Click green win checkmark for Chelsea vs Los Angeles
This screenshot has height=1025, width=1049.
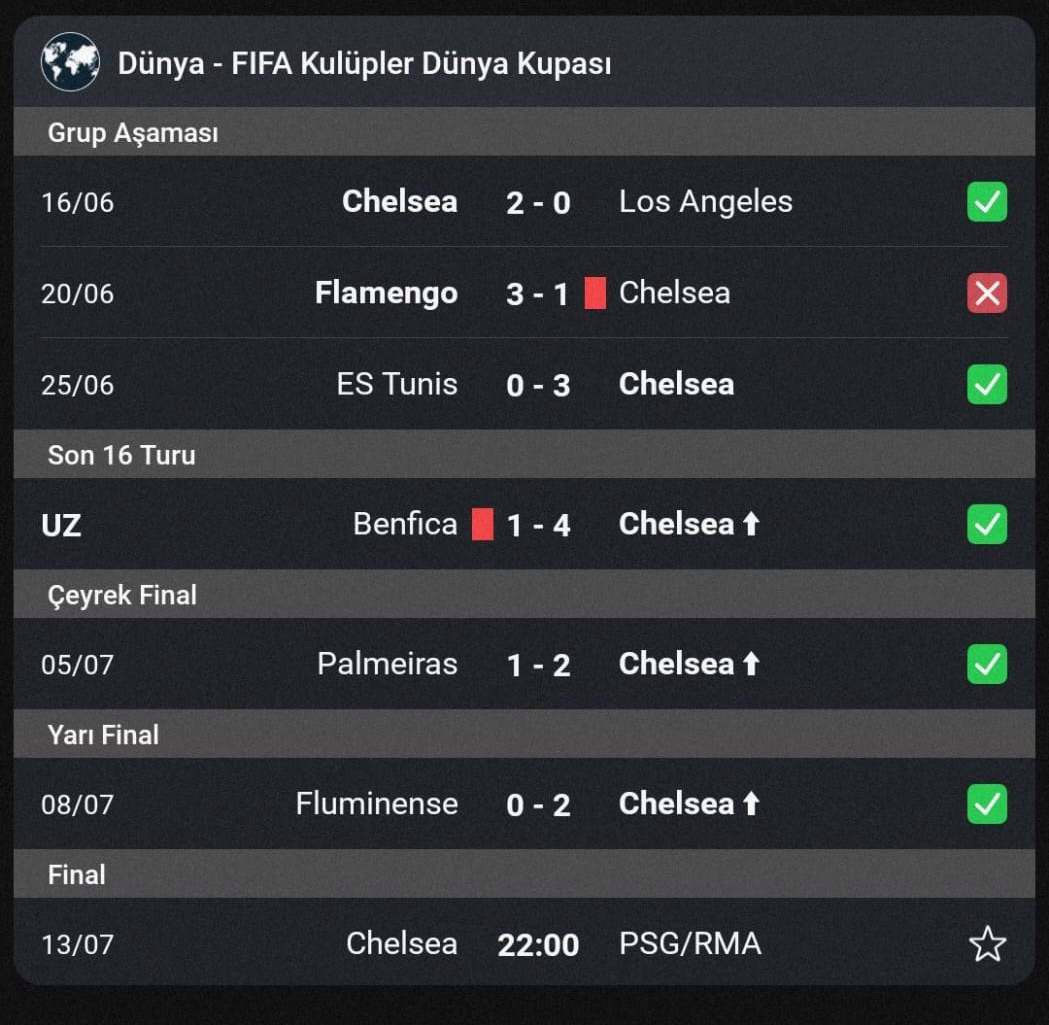(x=987, y=201)
